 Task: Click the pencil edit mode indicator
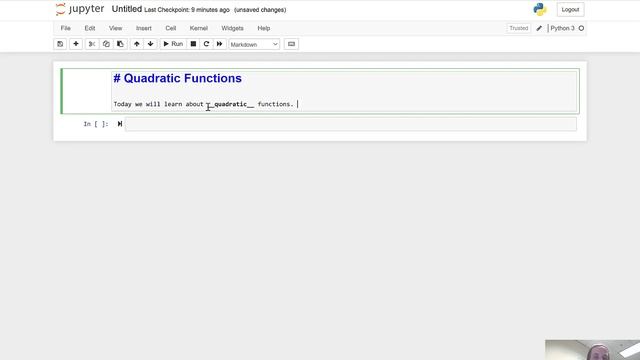(539, 28)
